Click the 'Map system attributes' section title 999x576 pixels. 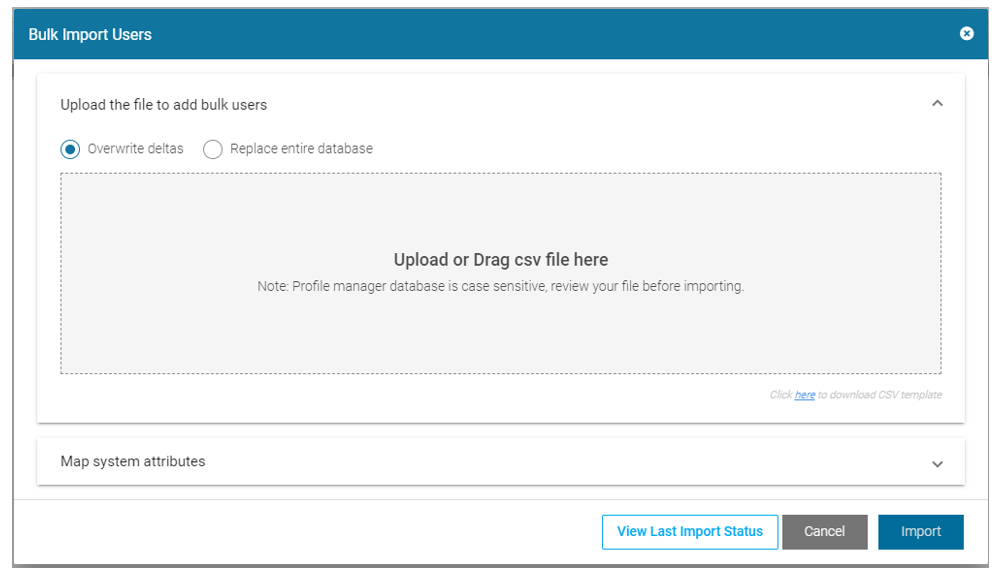[x=133, y=462]
